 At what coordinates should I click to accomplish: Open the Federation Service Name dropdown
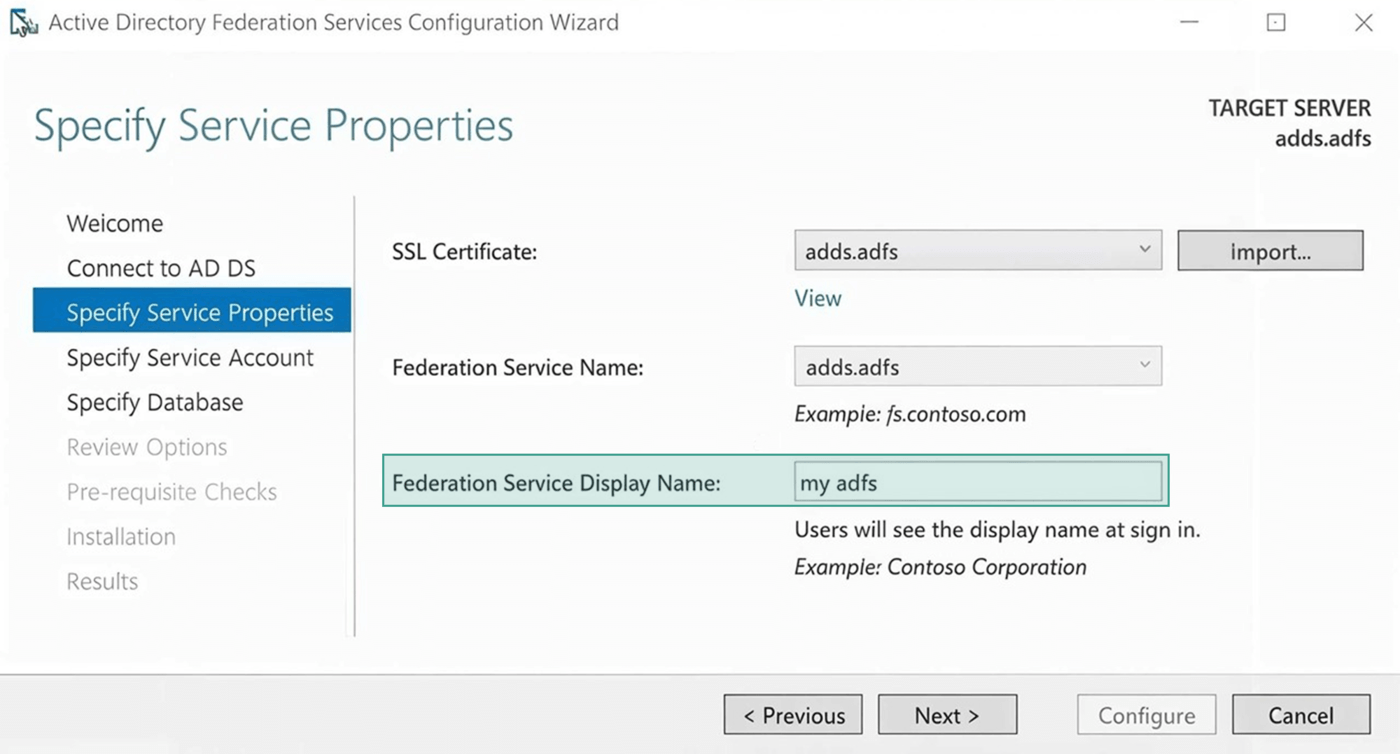[1145, 367]
